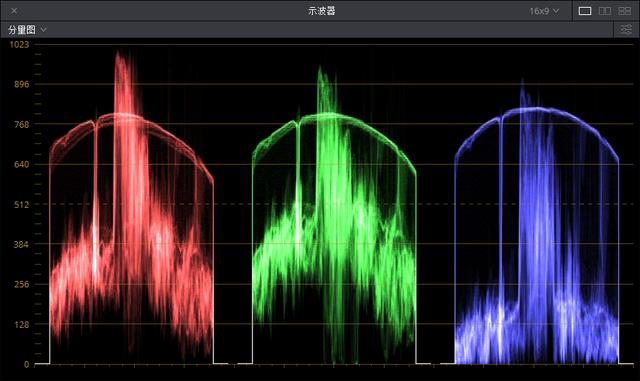
Task: Switch to dual scope view layout
Action: (604, 11)
